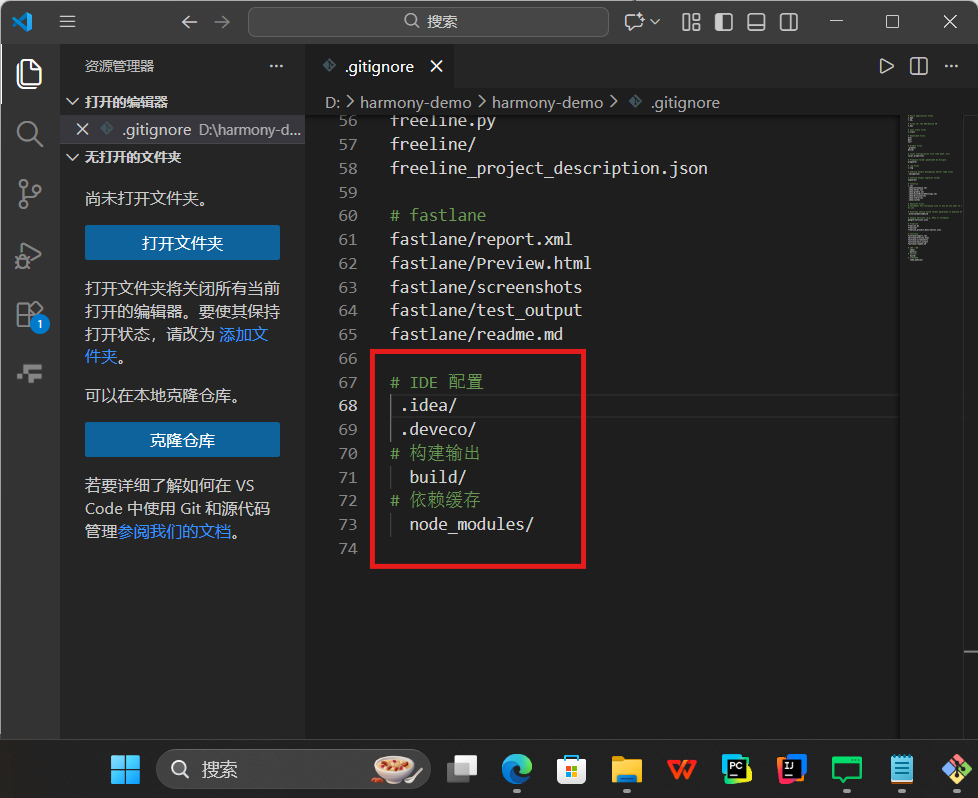Click the search command center box

[x=428, y=22]
